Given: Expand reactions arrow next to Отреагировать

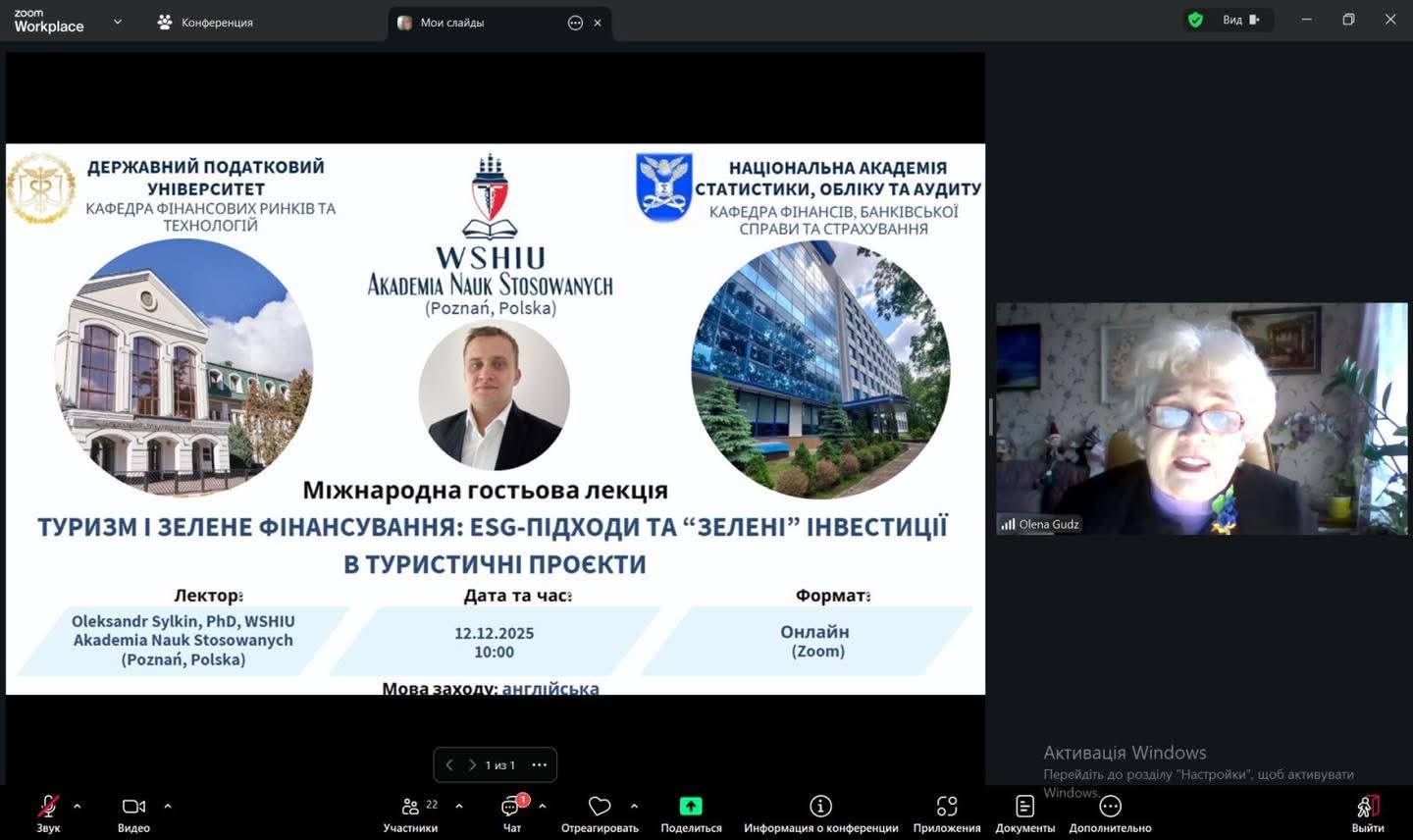Looking at the screenshot, I should coord(634,806).
